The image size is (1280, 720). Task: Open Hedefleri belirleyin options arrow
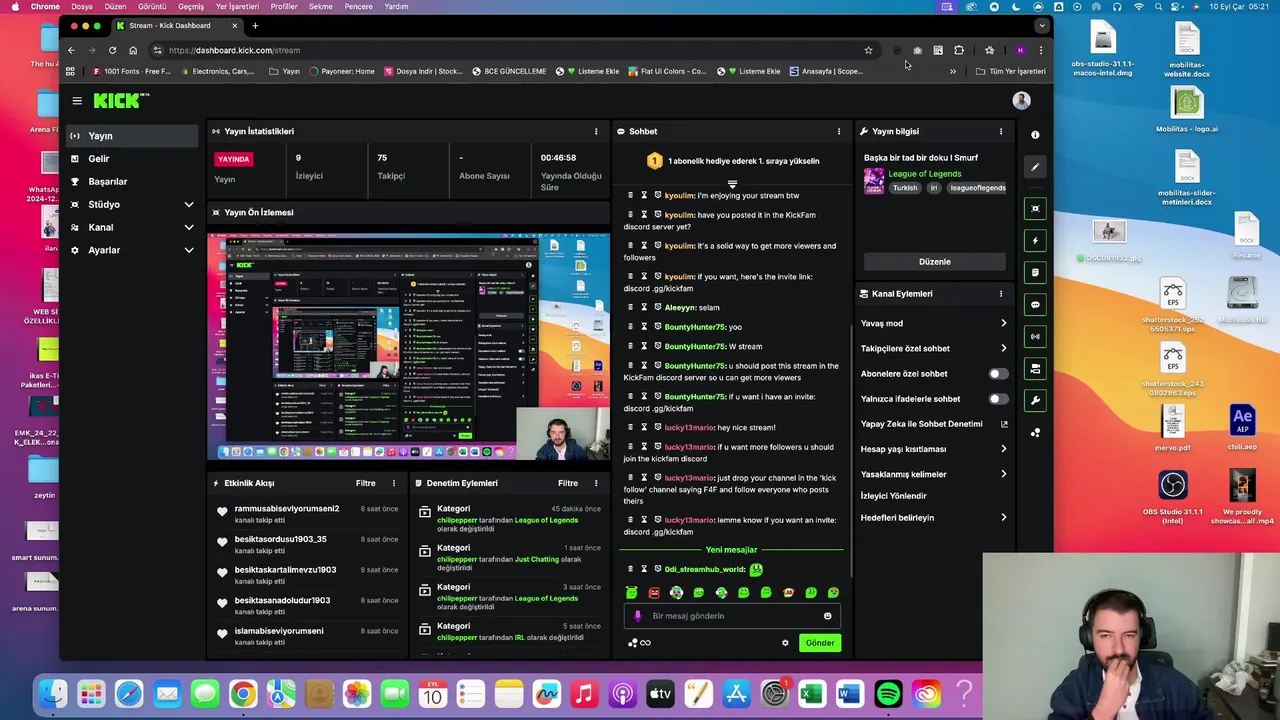pos(1003,518)
